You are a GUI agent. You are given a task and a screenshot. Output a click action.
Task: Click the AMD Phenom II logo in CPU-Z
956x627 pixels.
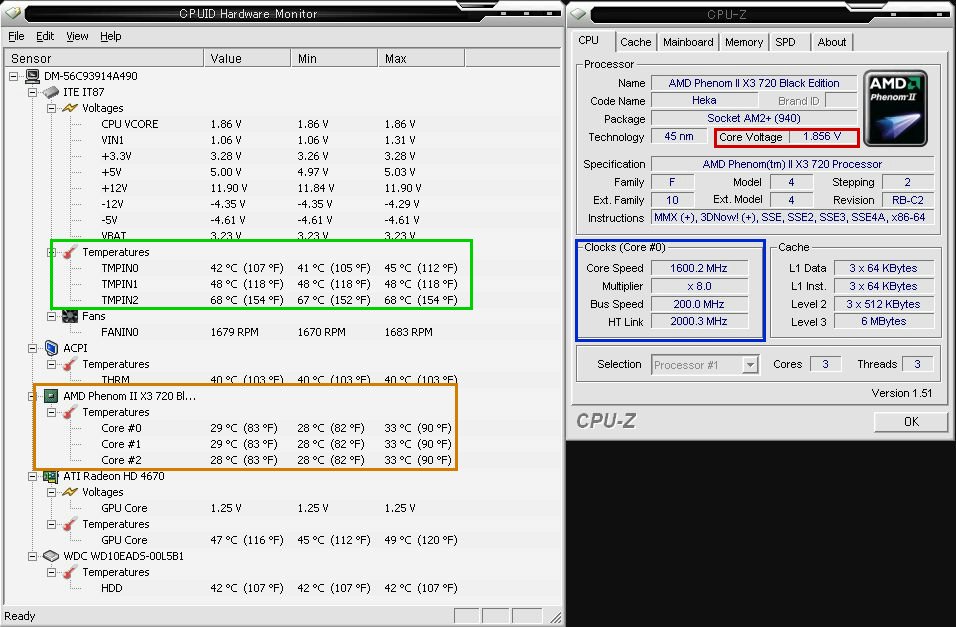click(x=895, y=109)
